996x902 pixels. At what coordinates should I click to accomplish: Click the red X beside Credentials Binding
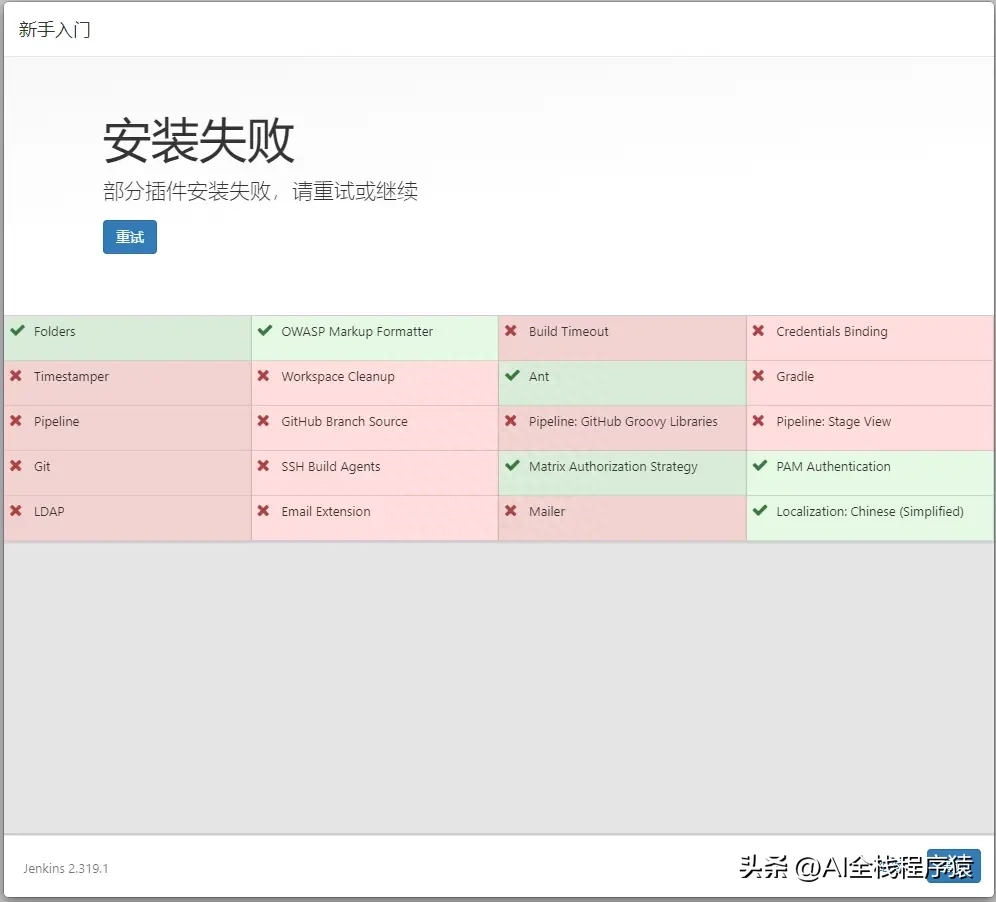[758, 331]
